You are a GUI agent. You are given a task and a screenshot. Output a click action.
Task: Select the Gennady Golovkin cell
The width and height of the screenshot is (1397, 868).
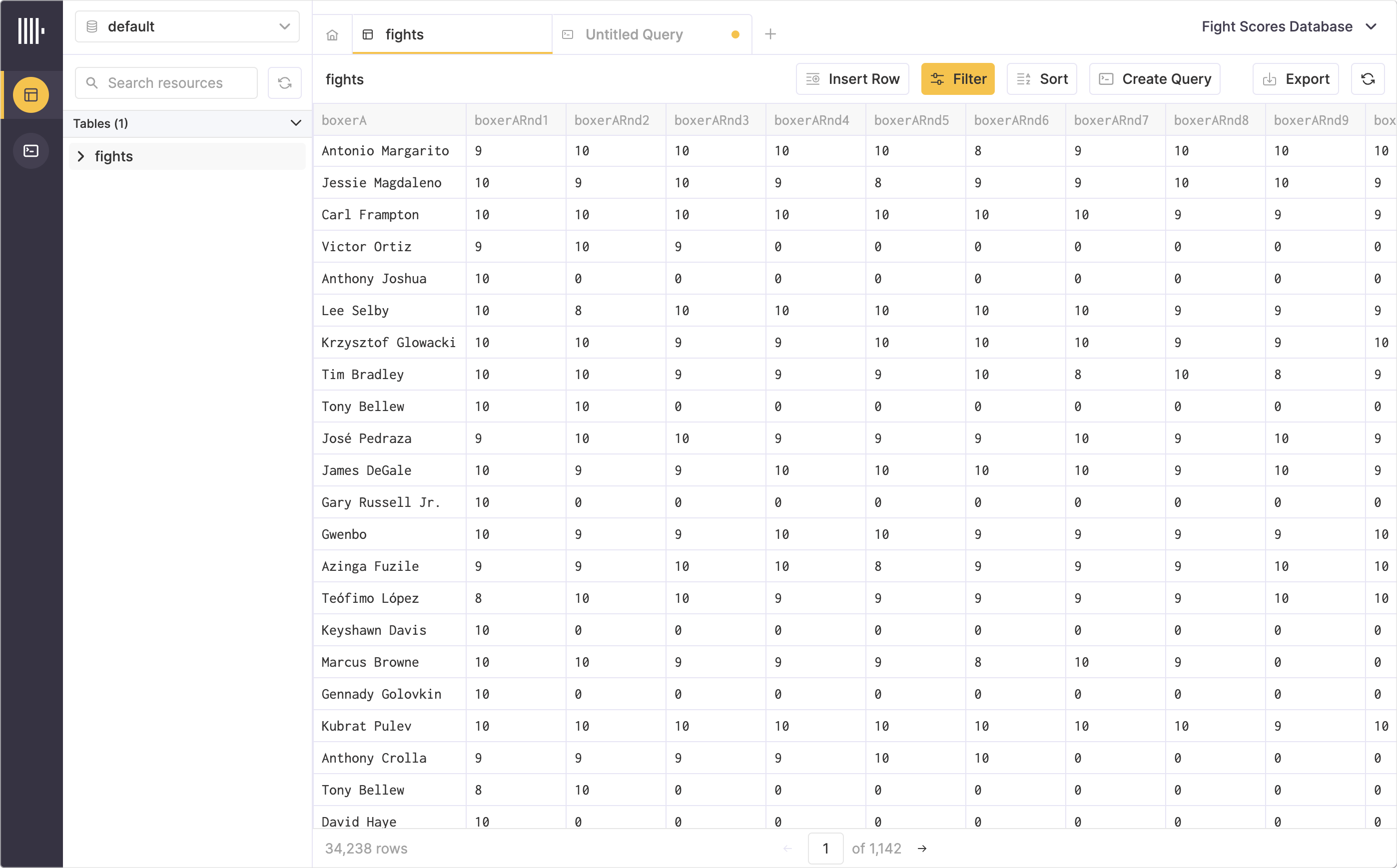(x=389, y=694)
